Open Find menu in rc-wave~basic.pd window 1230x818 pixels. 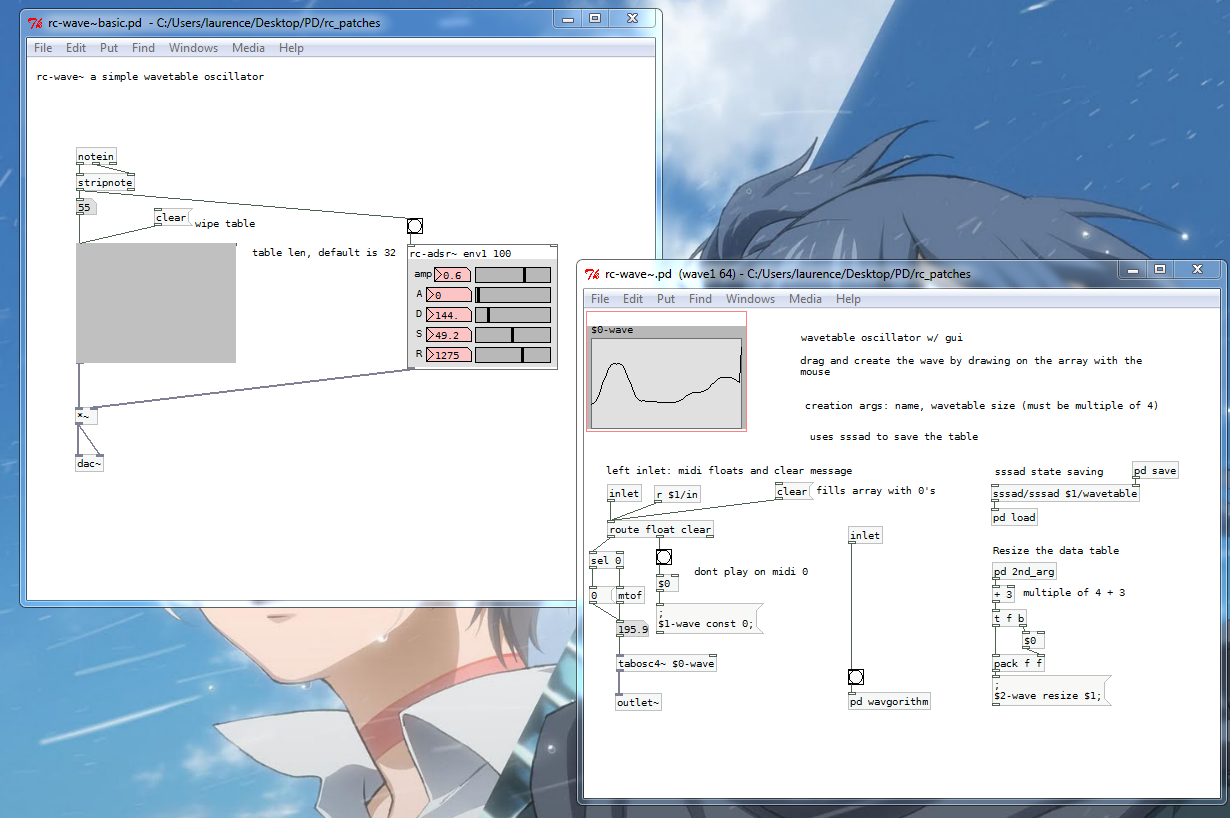[x=143, y=48]
